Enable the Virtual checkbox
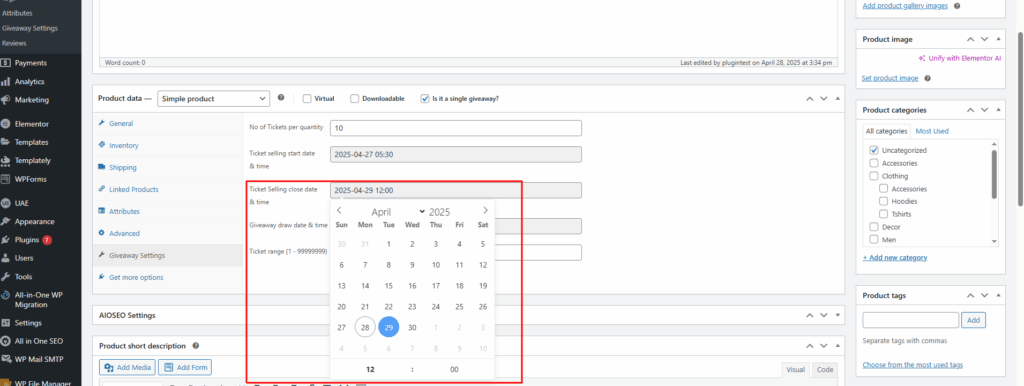 (x=307, y=99)
